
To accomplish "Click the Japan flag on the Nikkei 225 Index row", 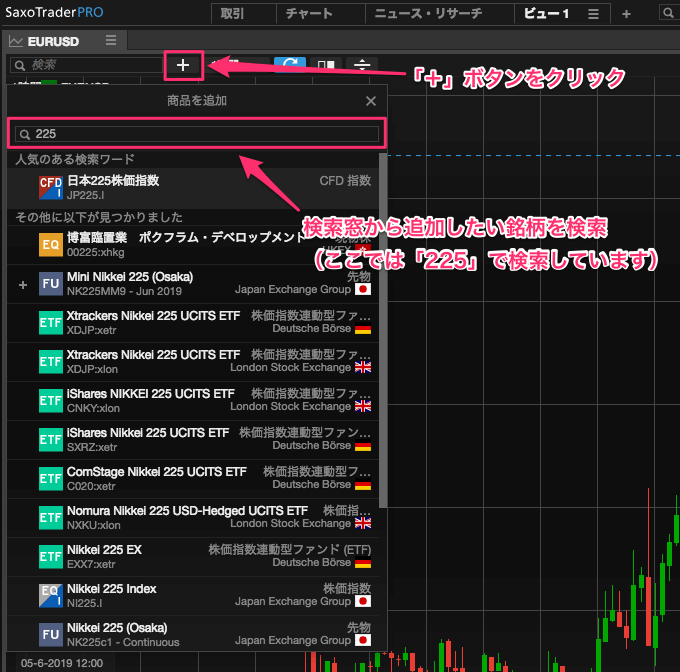I will pyautogui.click(x=363, y=601).
